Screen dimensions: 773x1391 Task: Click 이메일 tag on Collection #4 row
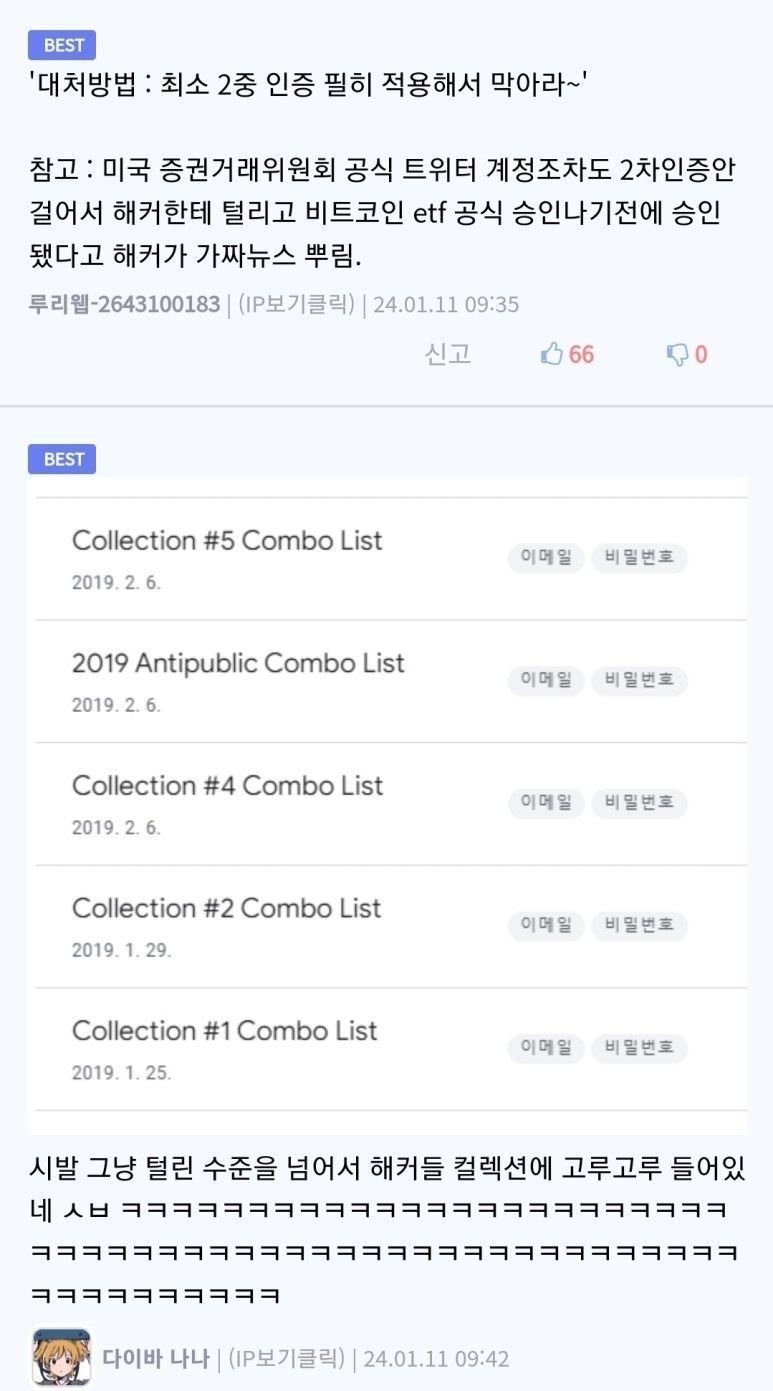tap(546, 802)
